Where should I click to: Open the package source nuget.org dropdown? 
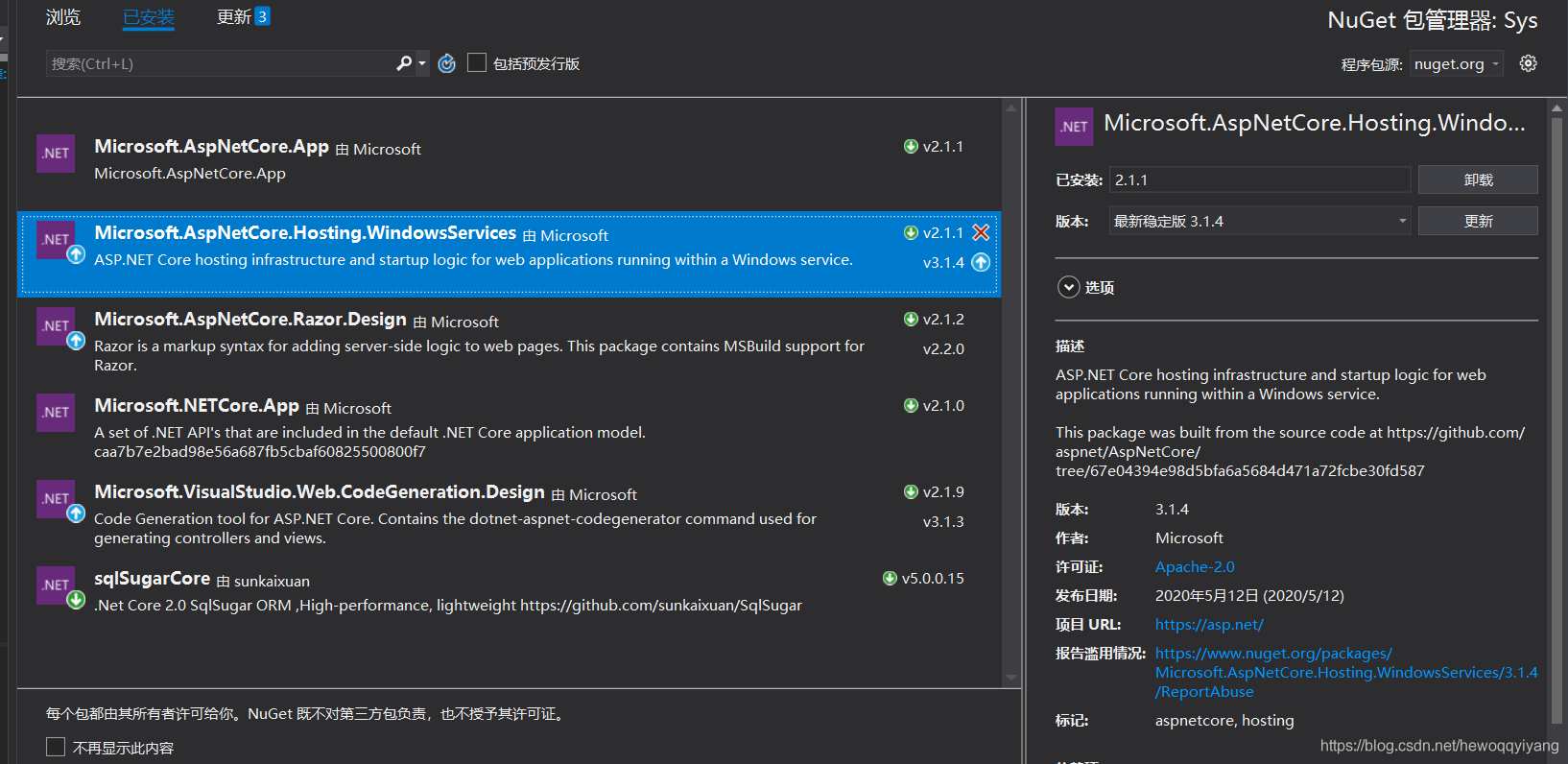[x=1457, y=64]
